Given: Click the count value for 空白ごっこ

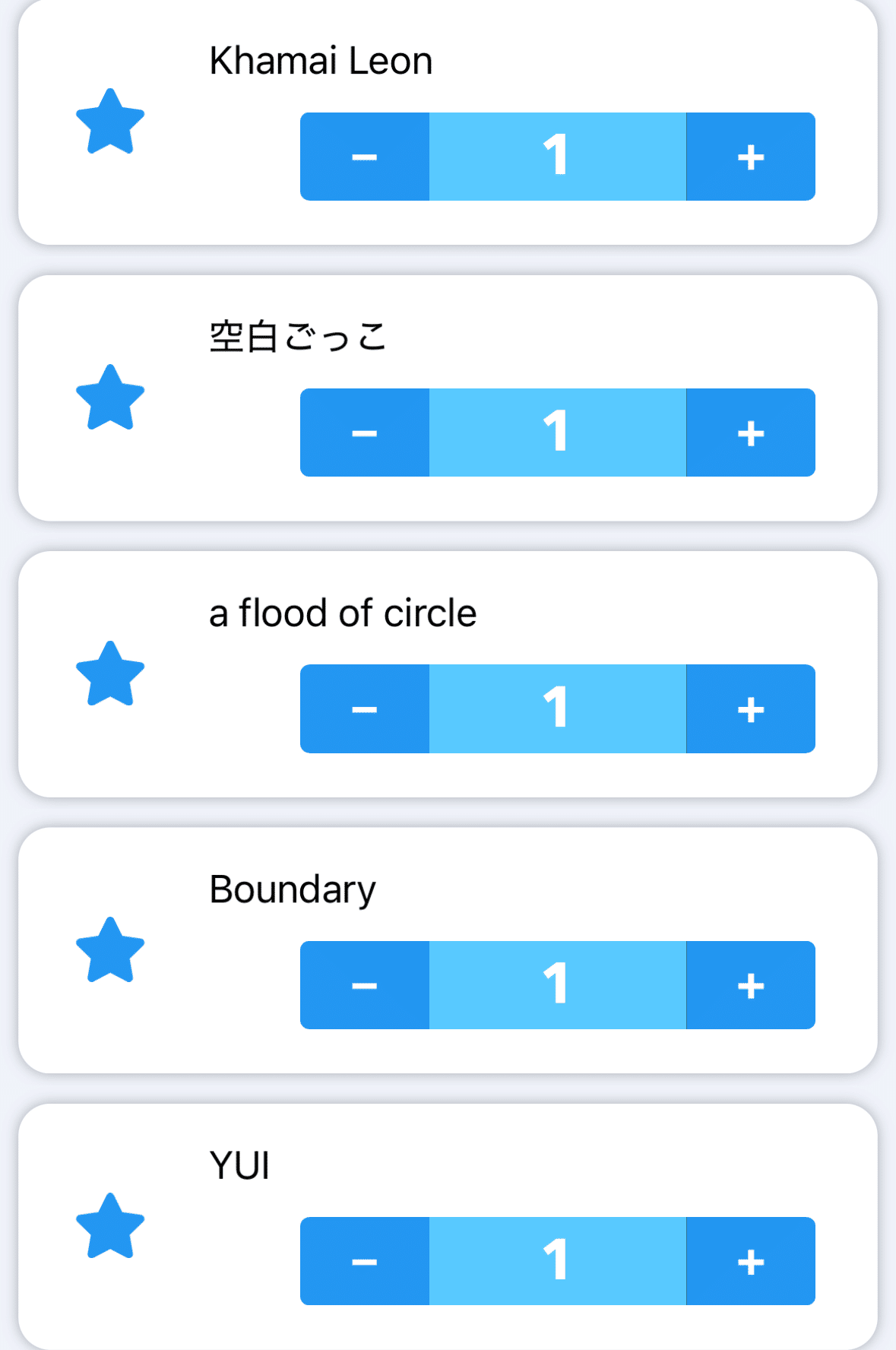Looking at the screenshot, I should [557, 433].
